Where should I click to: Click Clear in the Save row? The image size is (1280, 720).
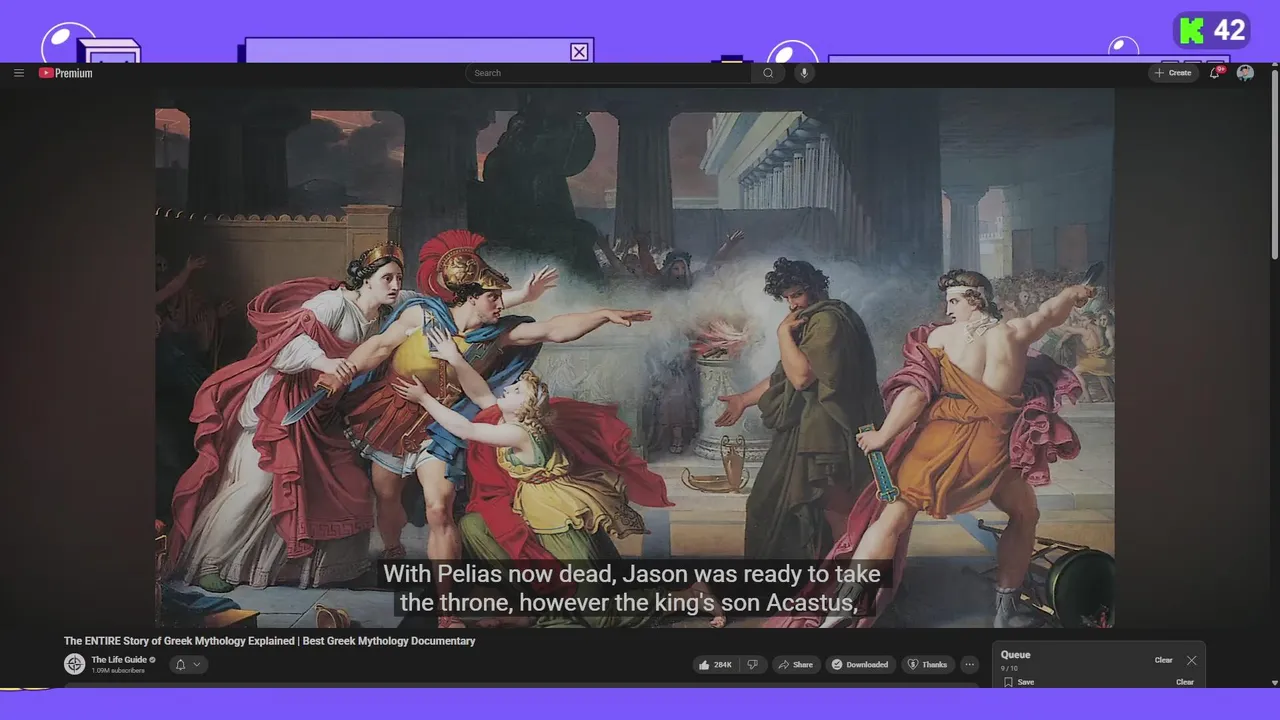[1185, 682]
